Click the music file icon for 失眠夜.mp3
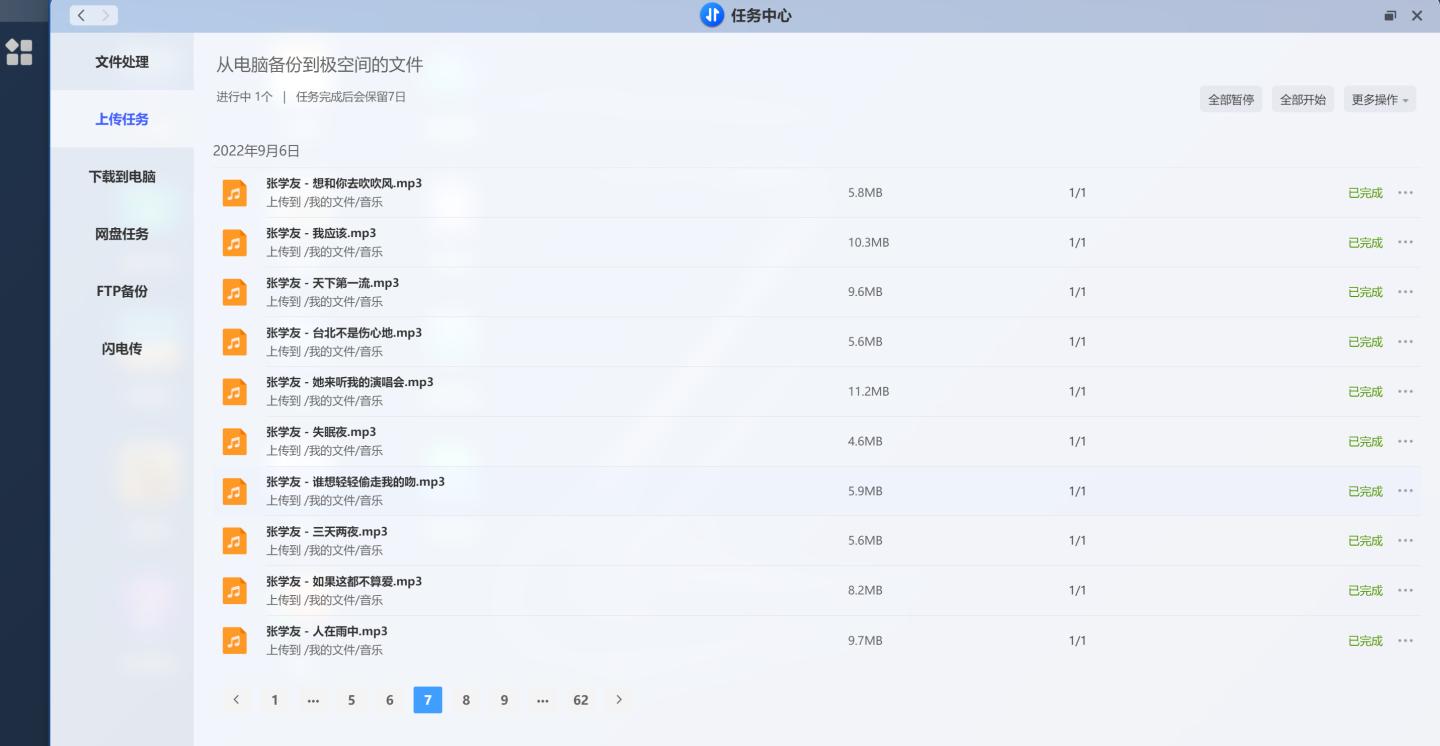 coord(234,441)
